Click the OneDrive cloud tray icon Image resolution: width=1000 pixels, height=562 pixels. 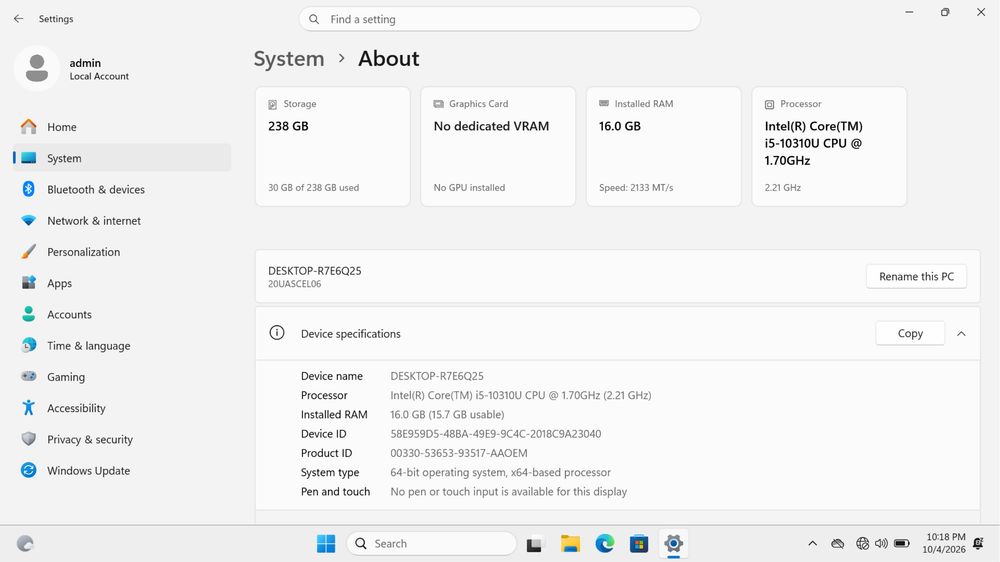[838, 544]
